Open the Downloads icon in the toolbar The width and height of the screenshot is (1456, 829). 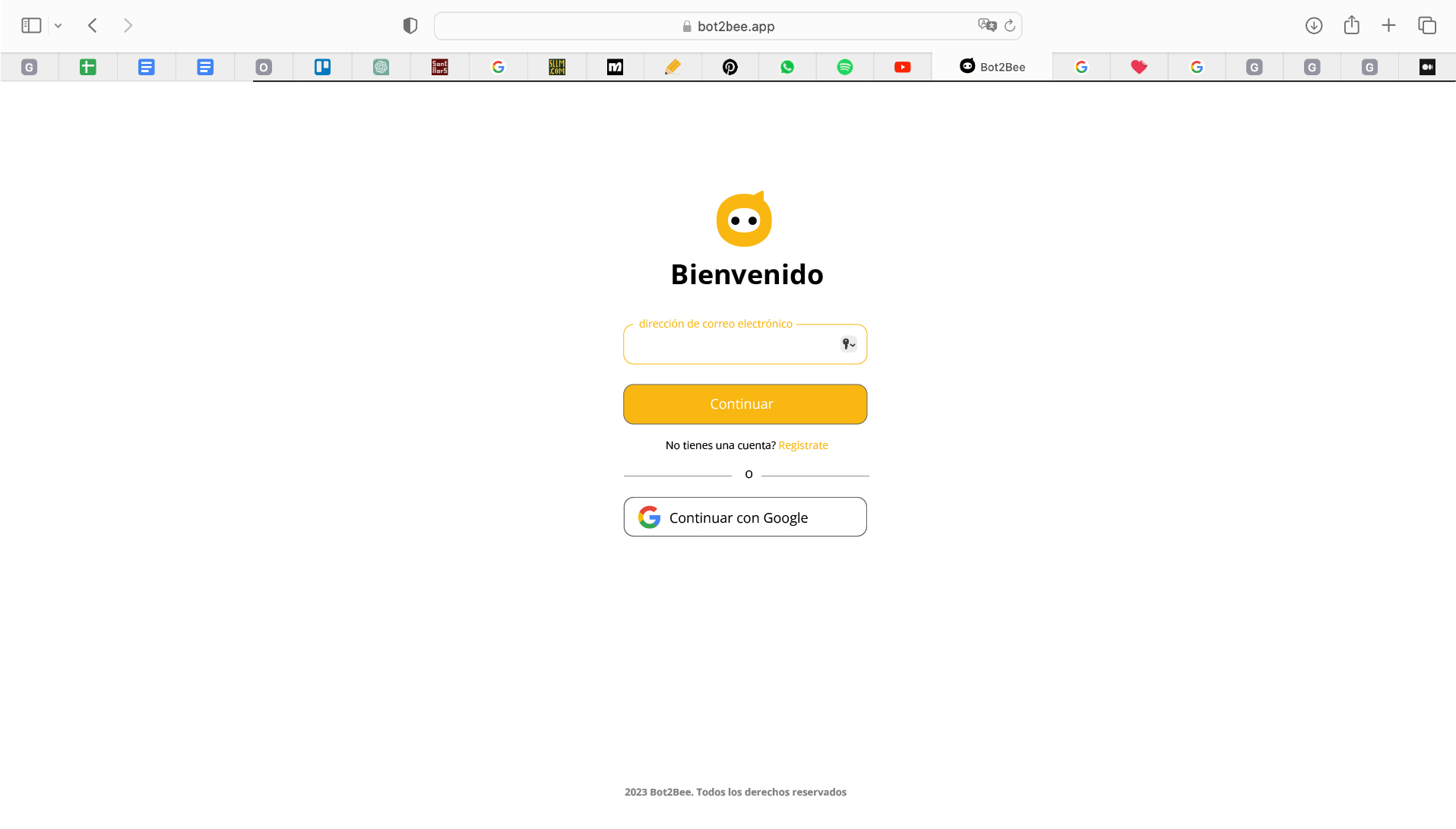1313,25
